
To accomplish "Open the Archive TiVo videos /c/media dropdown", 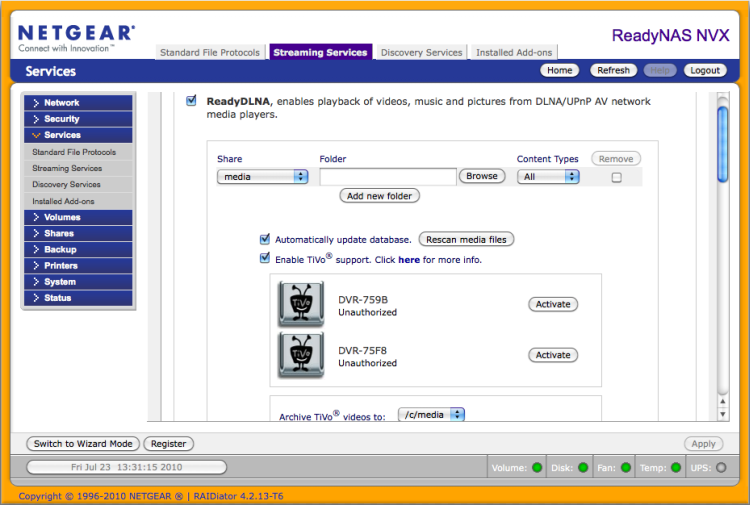I will (x=431, y=415).
